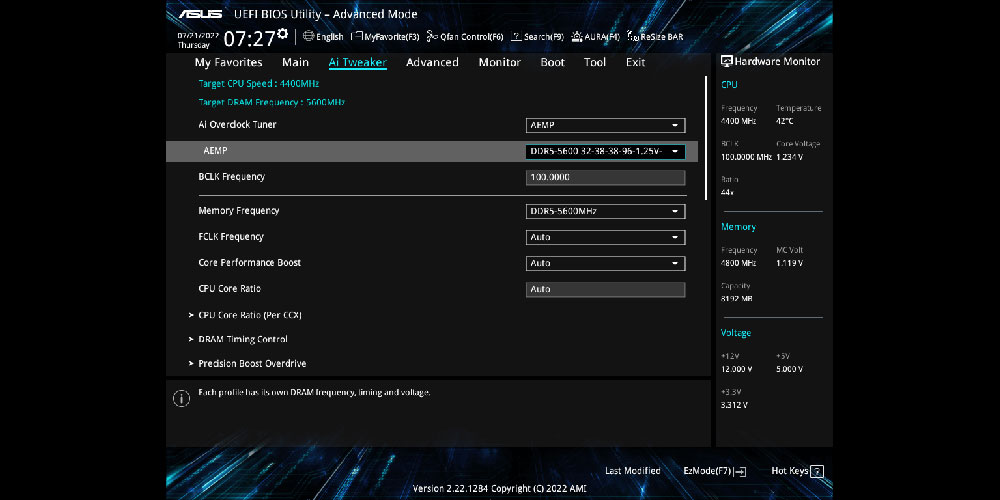
Task: Expand CPU Core Ratio (Per CCX)
Action: pyautogui.click(x=249, y=315)
